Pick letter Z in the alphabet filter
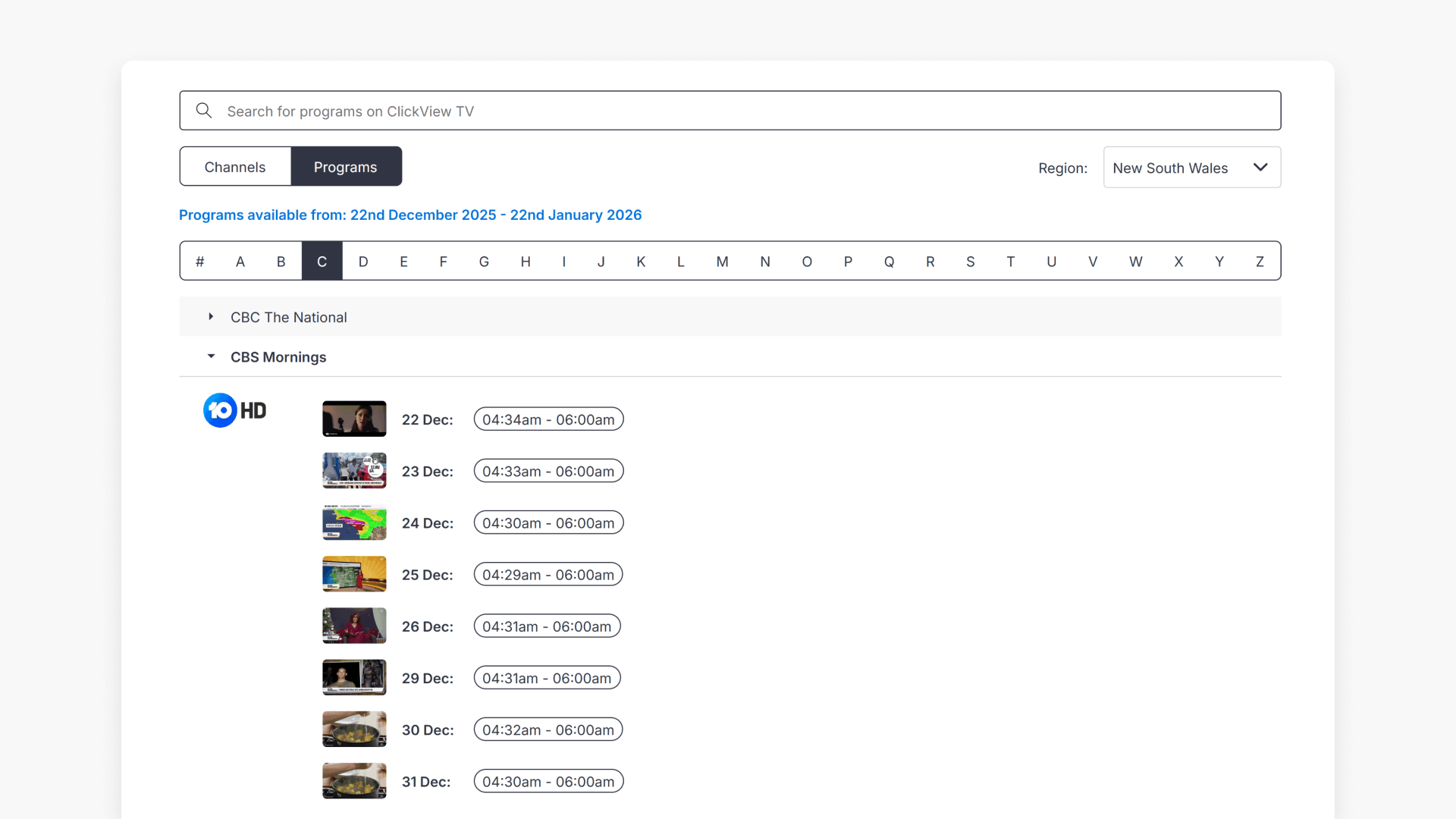 tap(1260, 260)
